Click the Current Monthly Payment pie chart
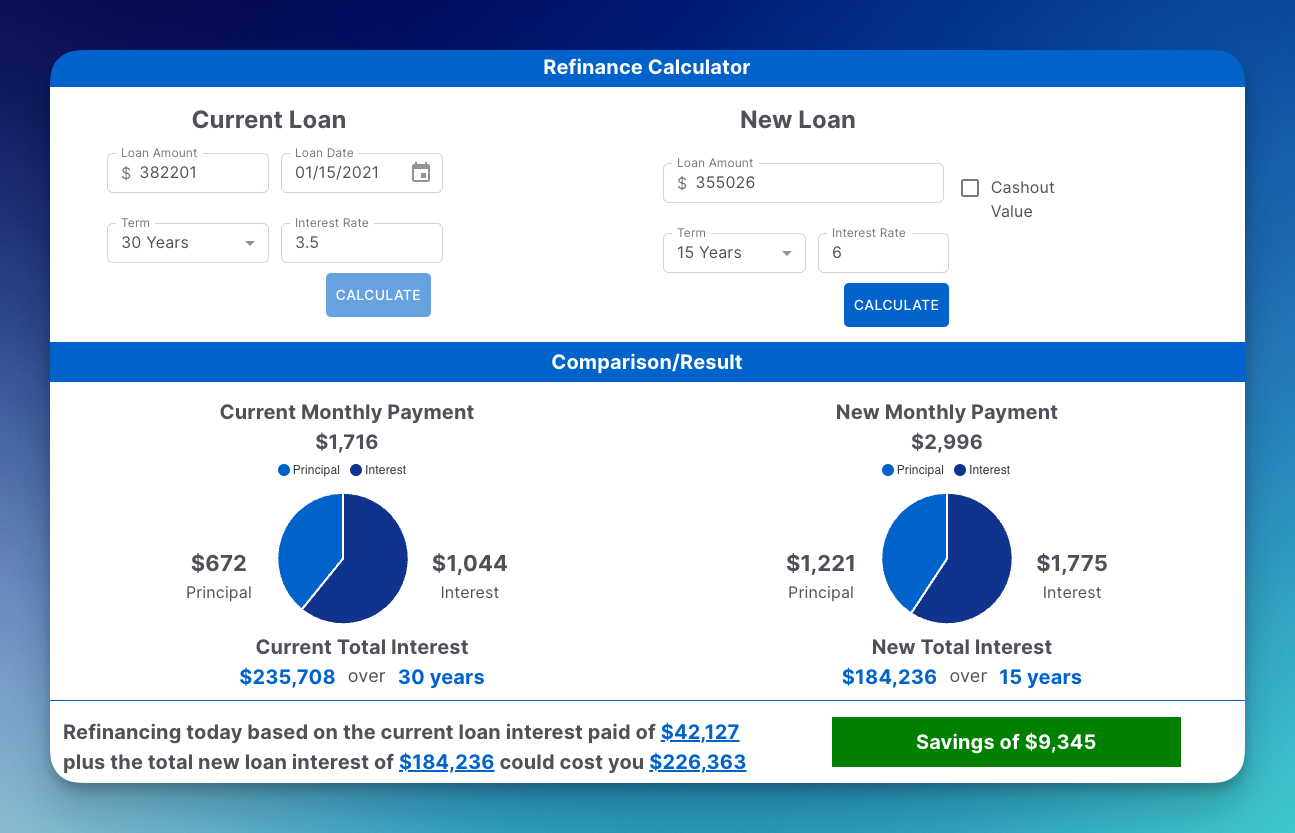Screen dimensions: 1295x833 [x=342, y=558]
